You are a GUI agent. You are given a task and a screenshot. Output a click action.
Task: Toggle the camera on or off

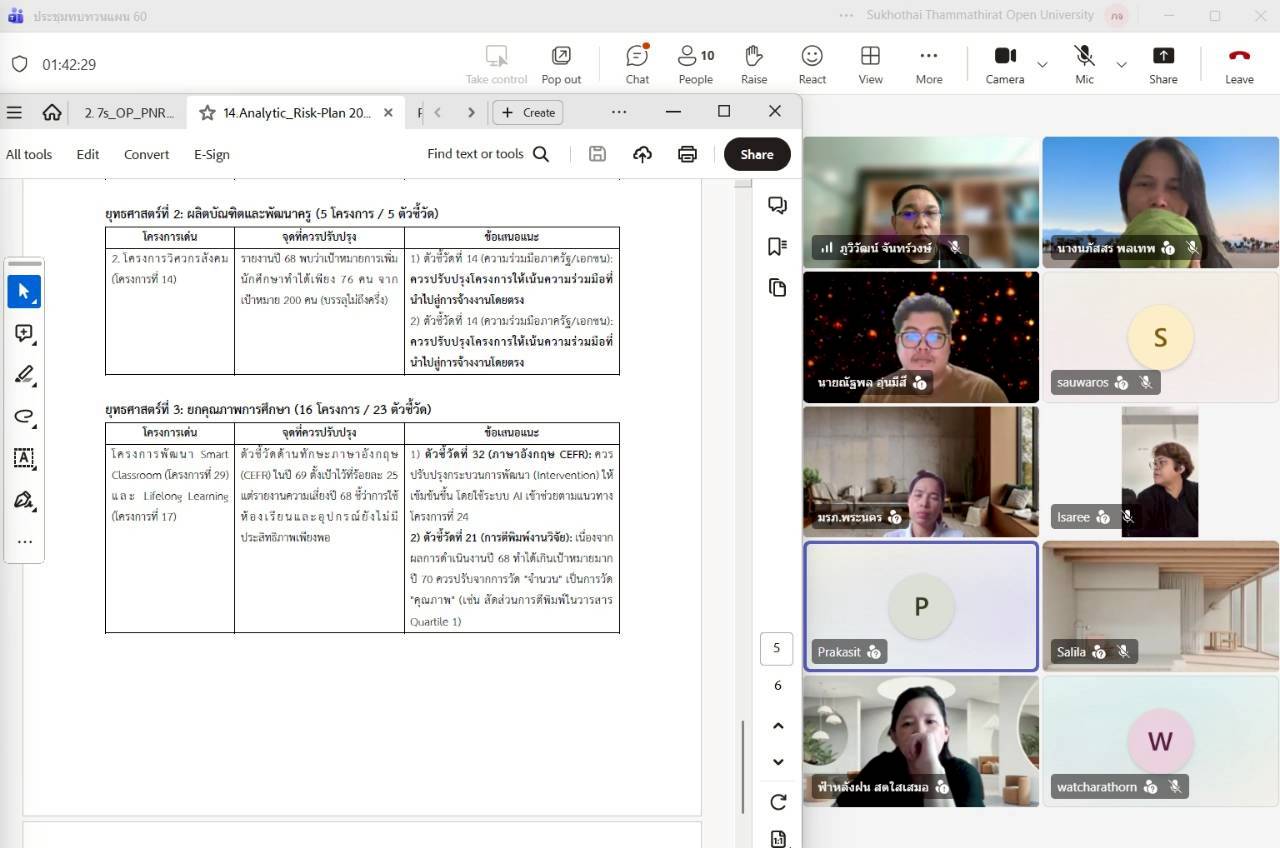coord(1004,64)
